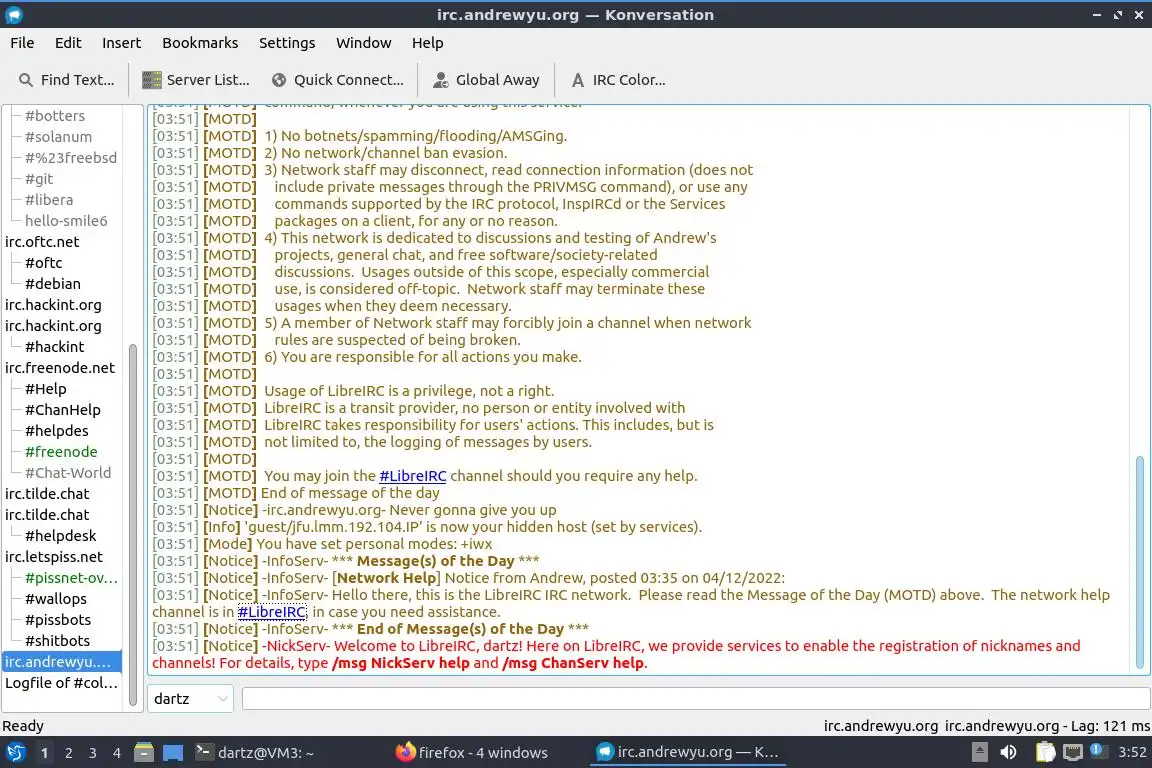Click the notification tray icon with exclamation

point(1098,751)
